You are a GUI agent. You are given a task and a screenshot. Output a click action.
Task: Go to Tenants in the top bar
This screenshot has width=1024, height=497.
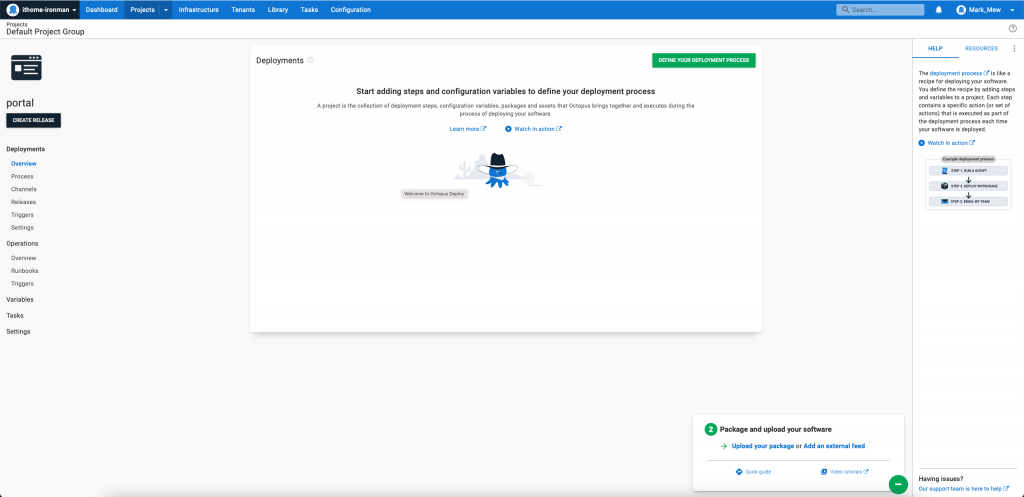tap(243, 10)
